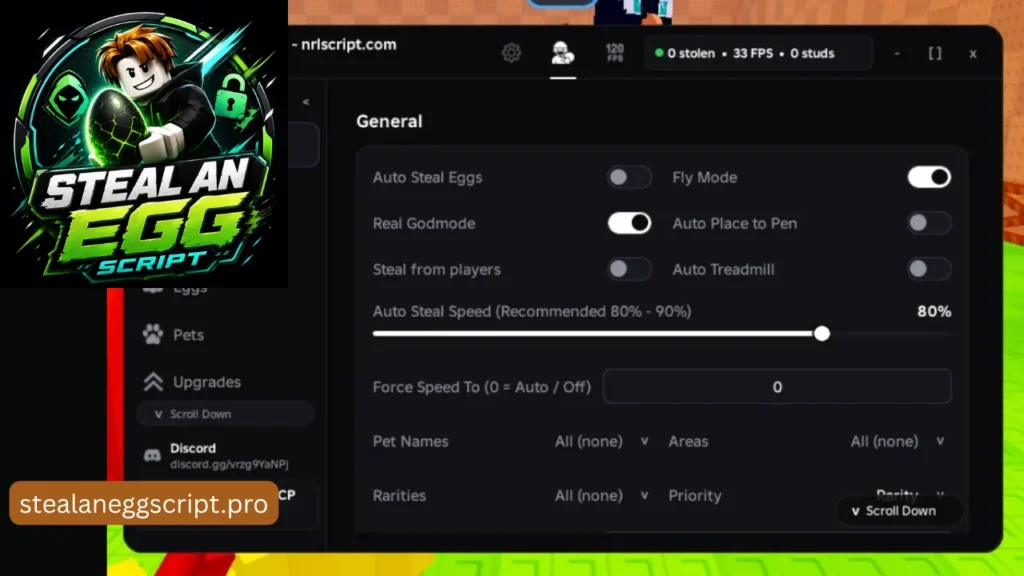Click the General section heading

[389, 121]
